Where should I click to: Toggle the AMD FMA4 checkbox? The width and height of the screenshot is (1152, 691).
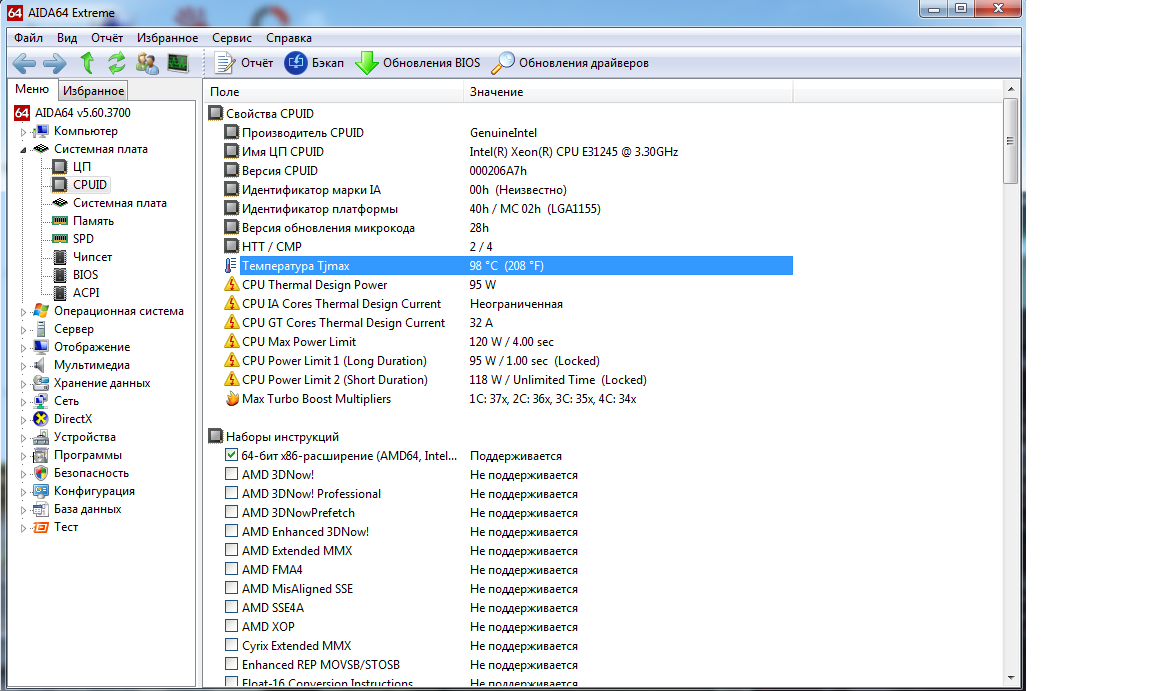[231, 569]
